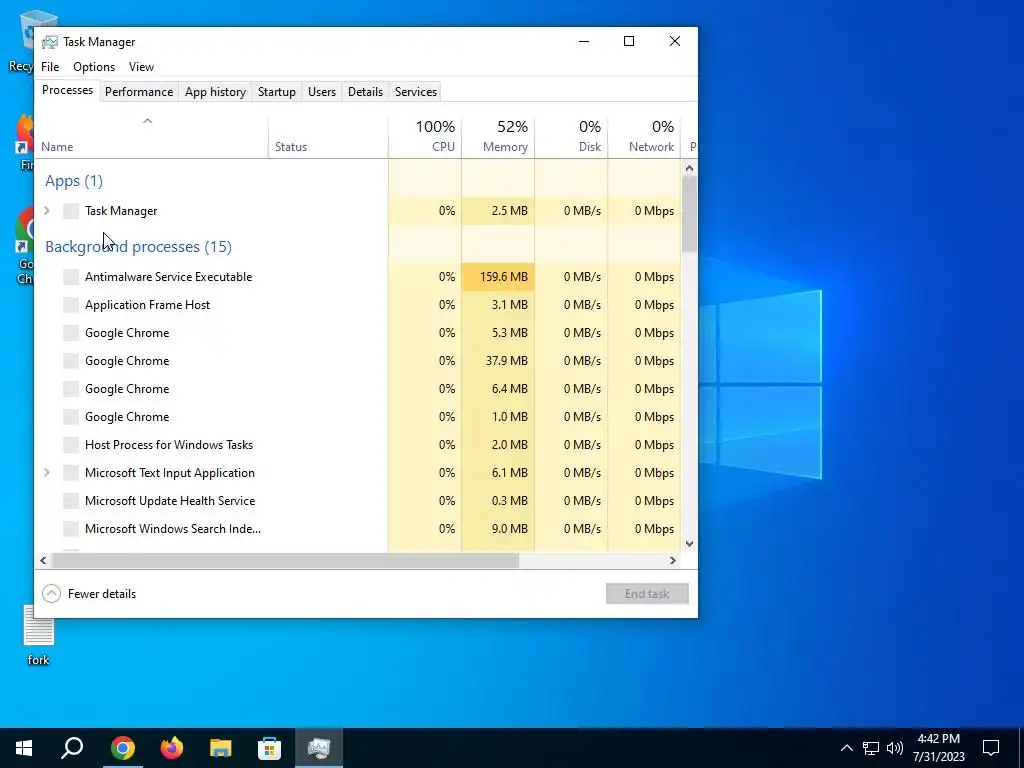The height and width of the screenshot is (768, 1024).
Task: Click icon of Google Chrome 5.3 MB row
Action: 71,333
